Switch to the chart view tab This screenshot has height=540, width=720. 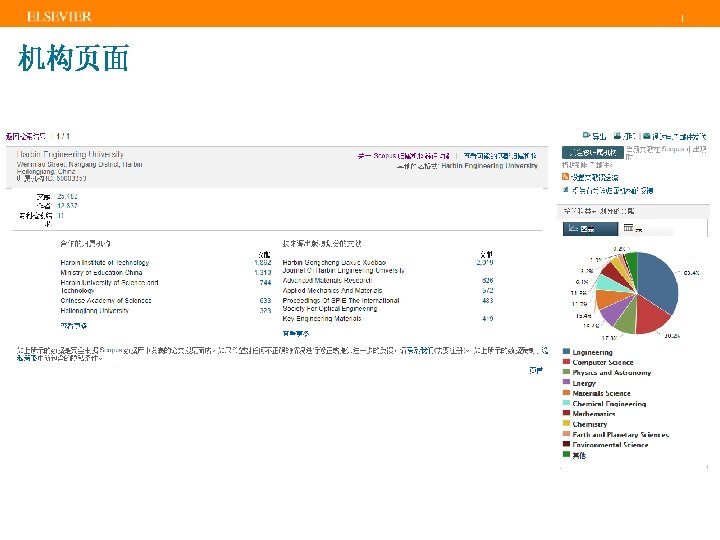tap(590, 228)
